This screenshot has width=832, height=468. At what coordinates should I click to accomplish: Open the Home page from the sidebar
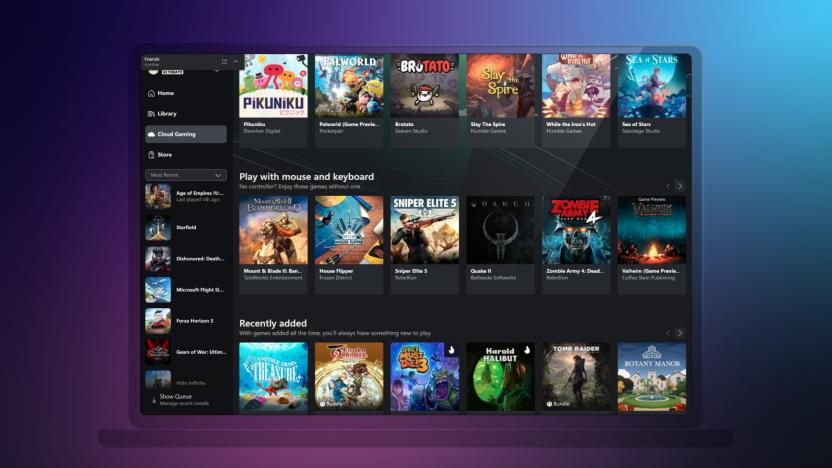(165, 93)
